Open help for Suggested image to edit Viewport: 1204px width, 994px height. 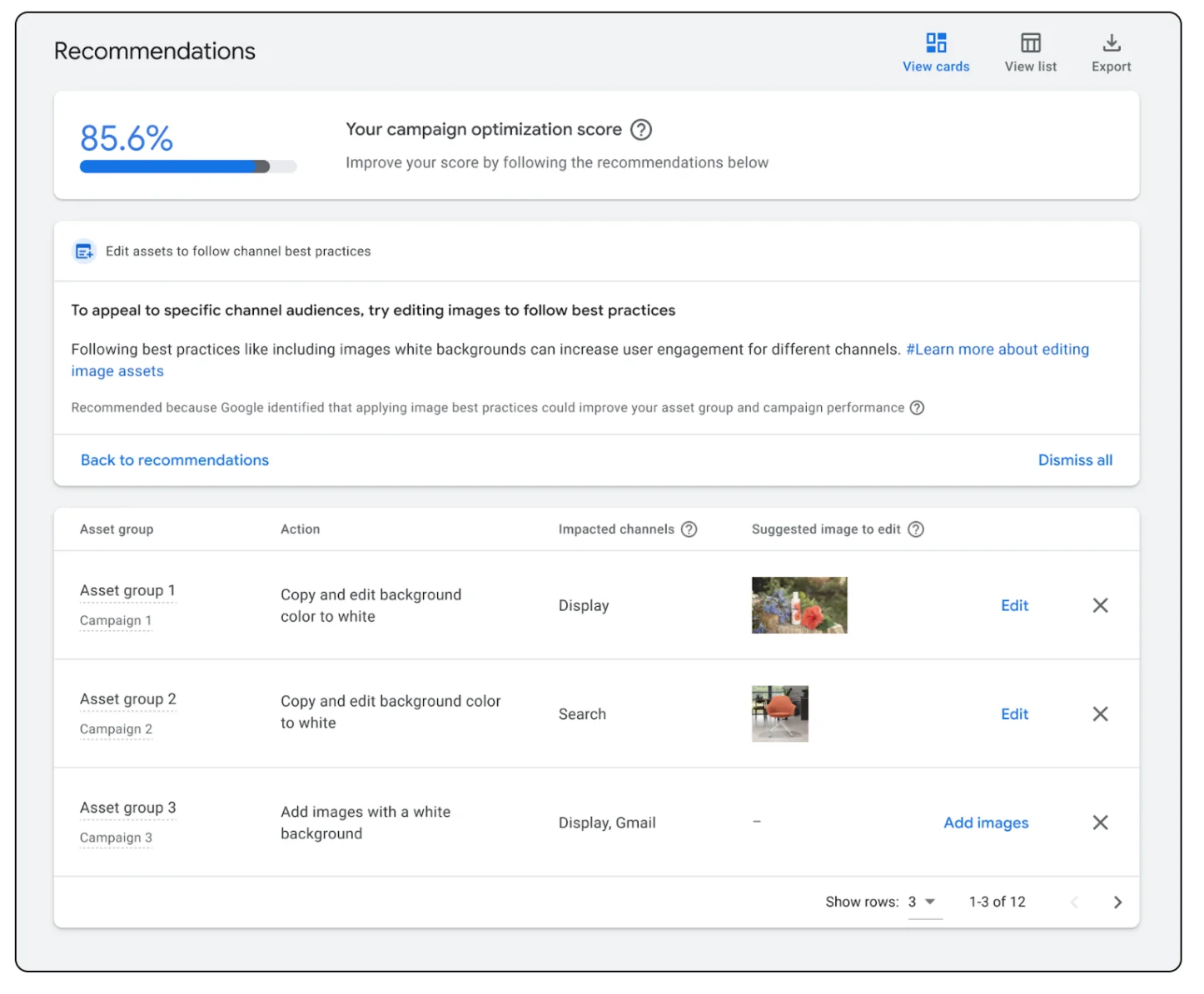[917, 529]
